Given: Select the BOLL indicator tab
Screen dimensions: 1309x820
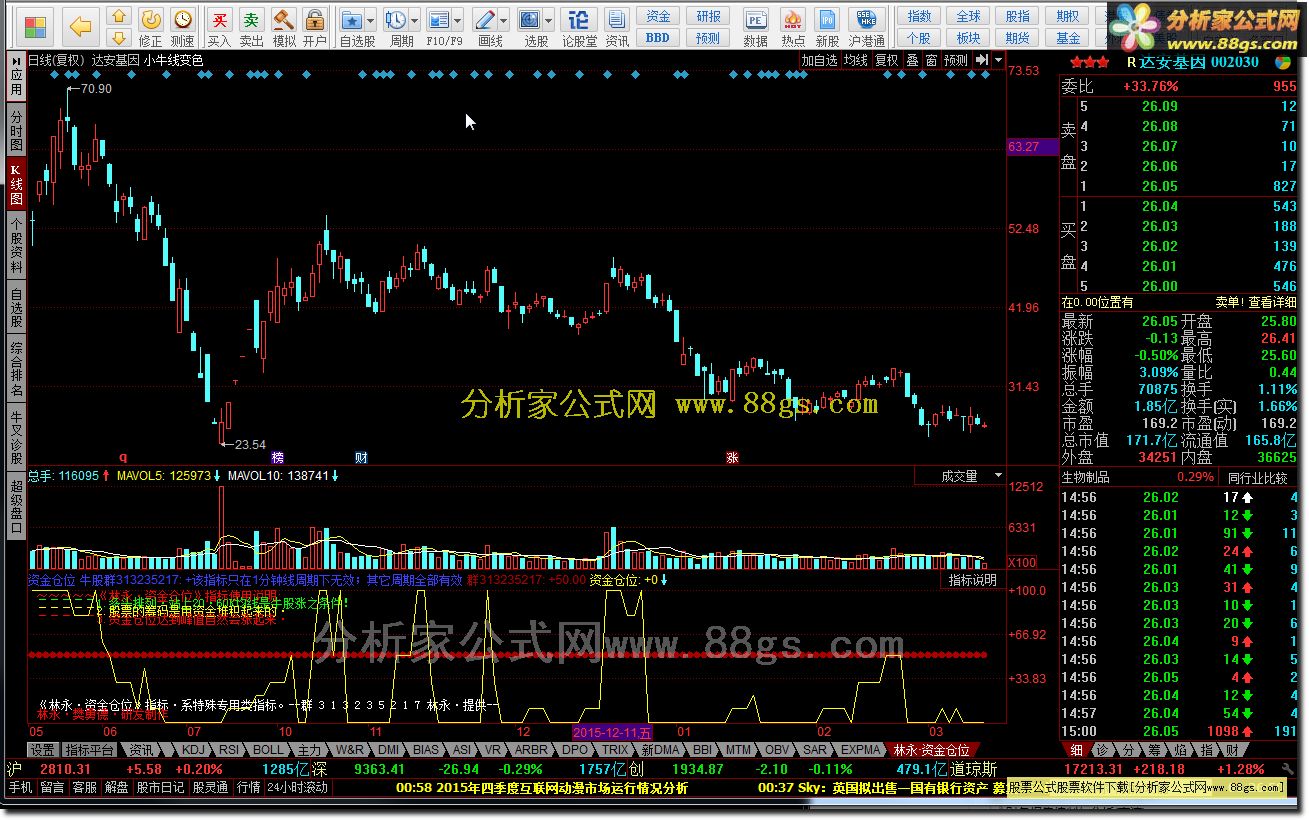Looking at the screenshot, I should point(267,750).
